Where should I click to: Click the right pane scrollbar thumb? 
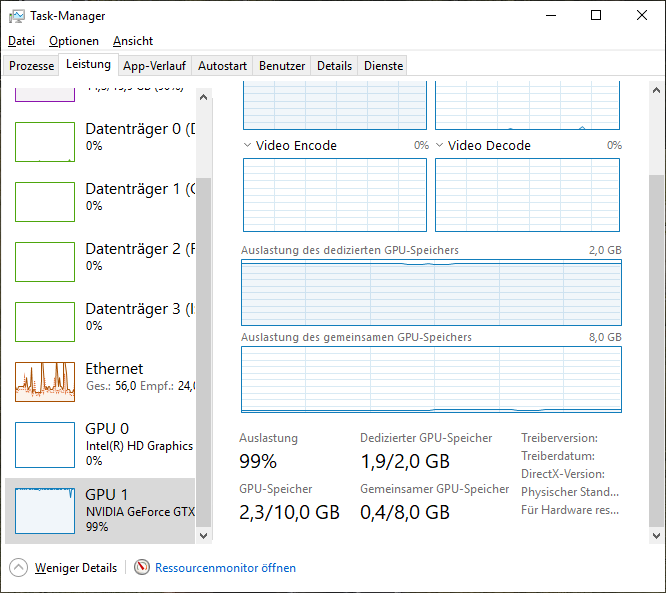[x=656, y=351]
